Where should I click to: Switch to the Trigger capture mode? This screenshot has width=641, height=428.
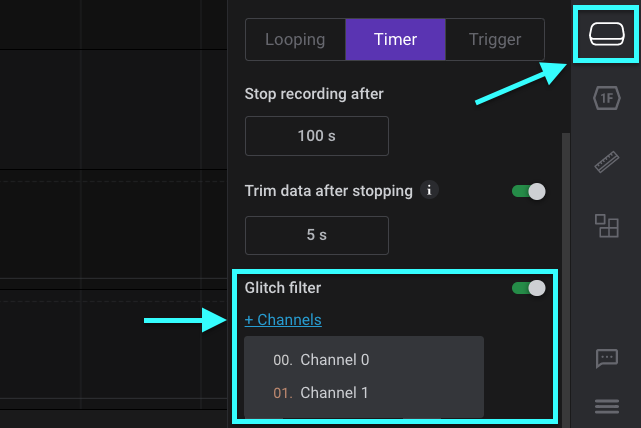(x=495, y=40)
